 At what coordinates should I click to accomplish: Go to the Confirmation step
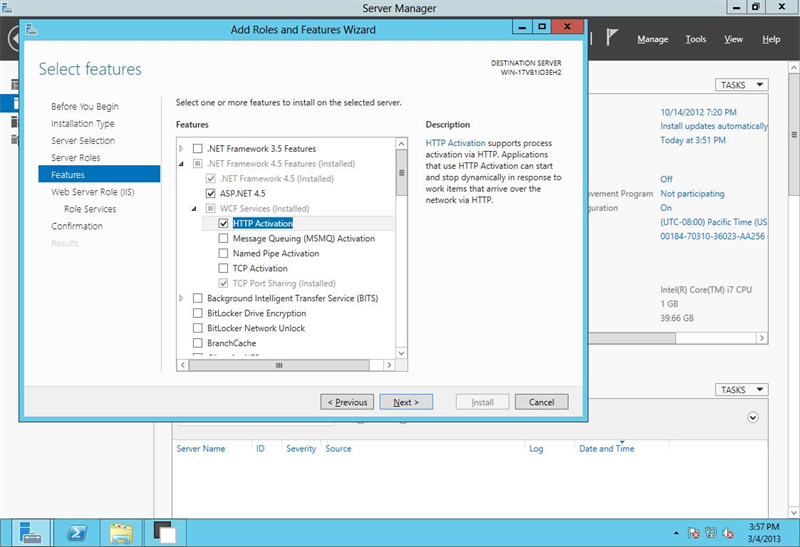(77, 226)
